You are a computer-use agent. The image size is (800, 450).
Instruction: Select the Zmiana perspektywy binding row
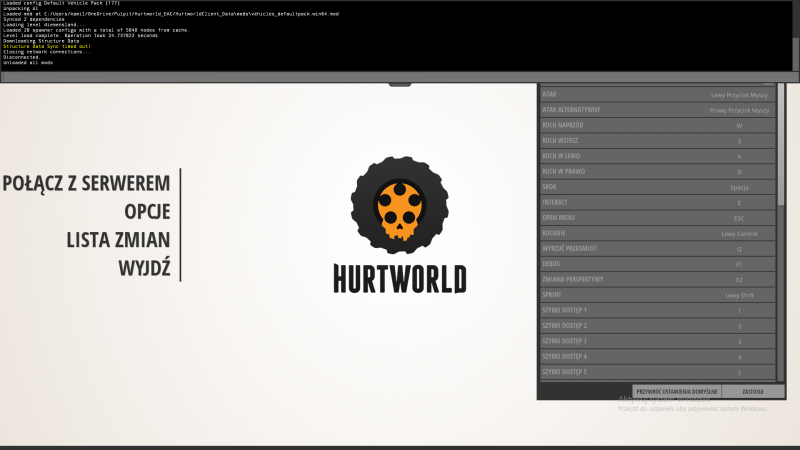coord(658,279)
